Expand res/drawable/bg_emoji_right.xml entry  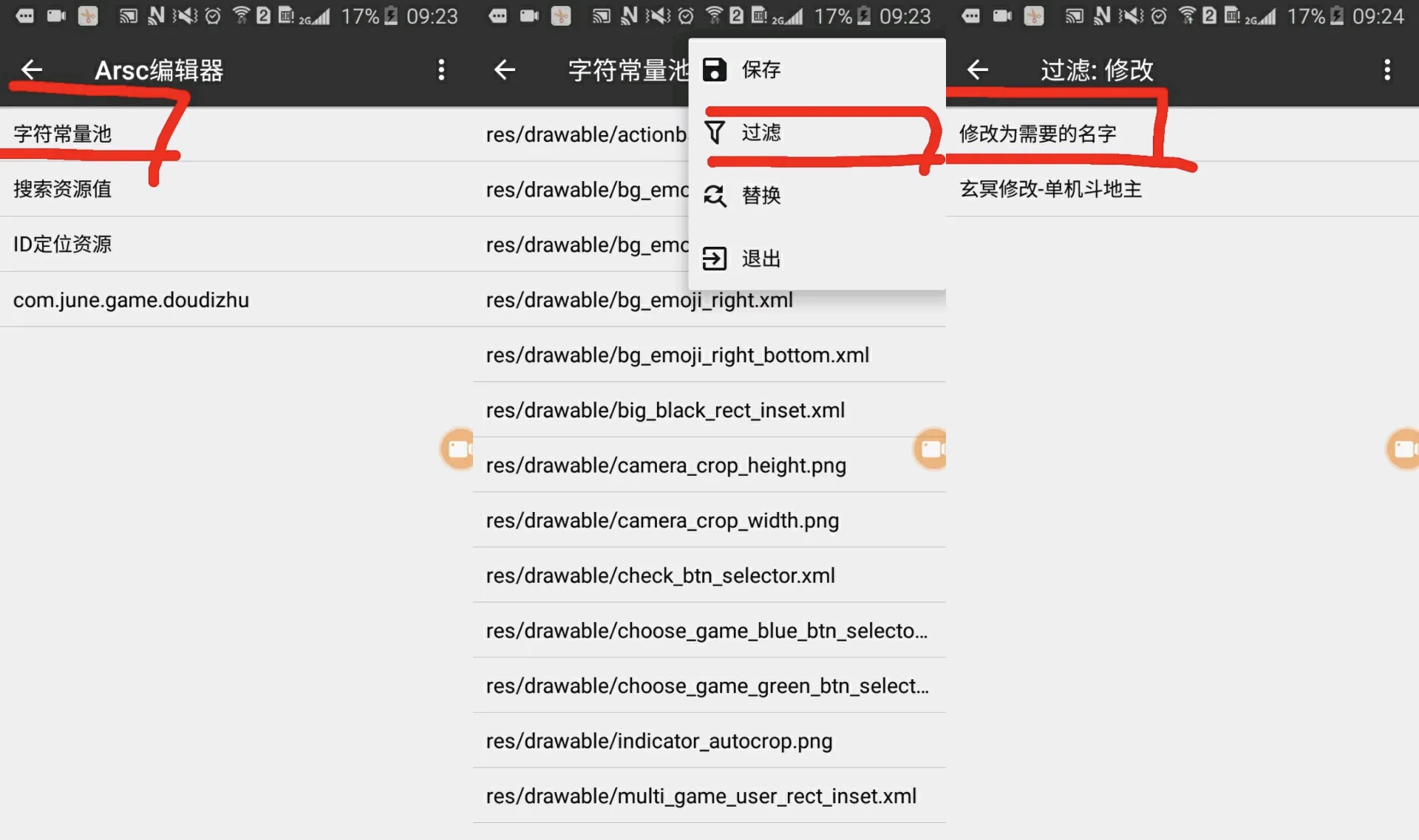639,299
